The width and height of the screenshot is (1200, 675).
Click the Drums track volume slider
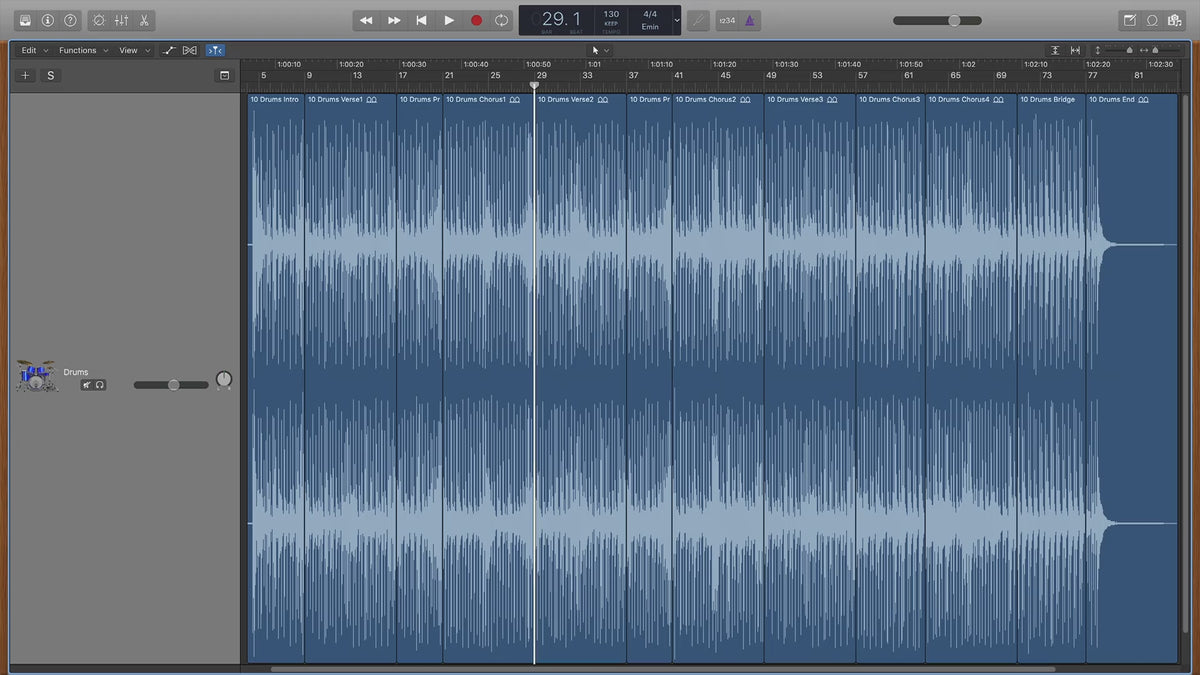172,385
